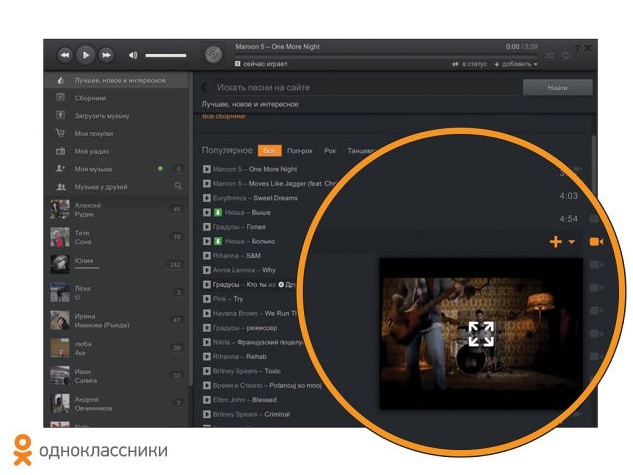Skip to the next track

point(106,55)
